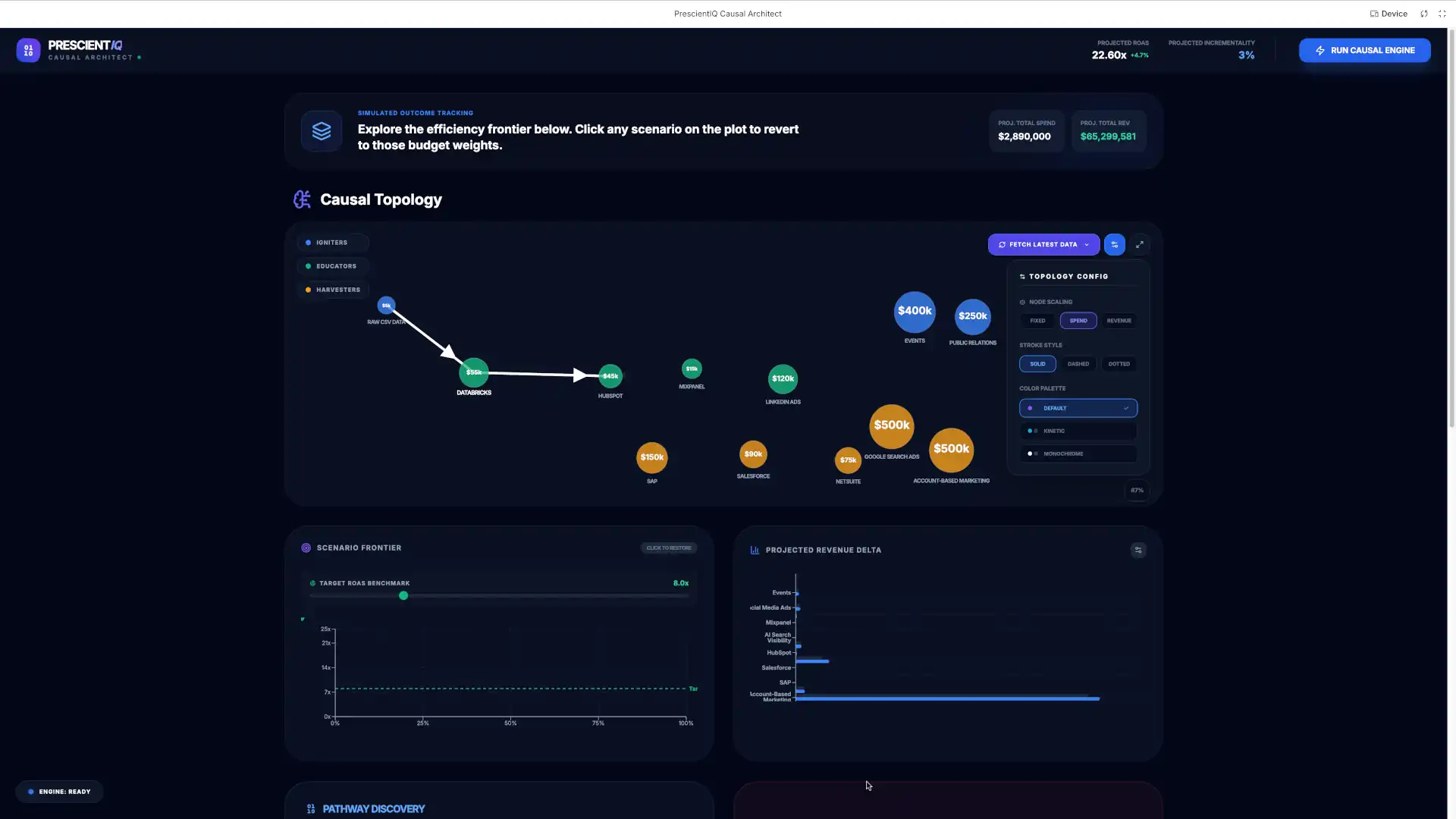Image resolution: width=1456 pixels, height=819 pixels.
Task: Toggle the EDUCATORS legend filter
Action: (332, 266)
